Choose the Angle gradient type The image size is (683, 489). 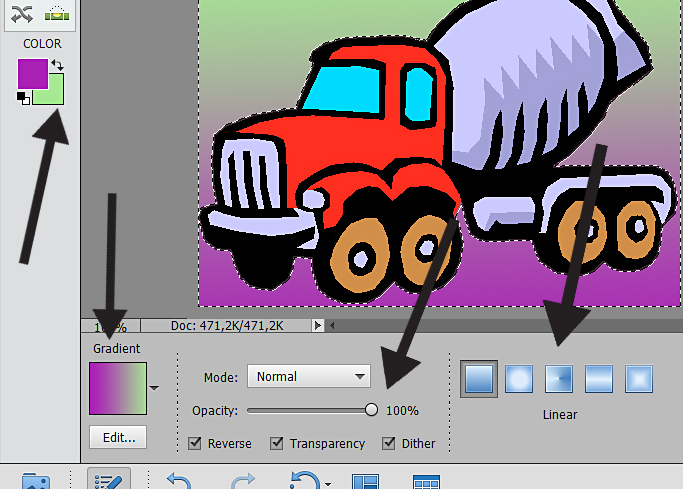click(558, 379)
